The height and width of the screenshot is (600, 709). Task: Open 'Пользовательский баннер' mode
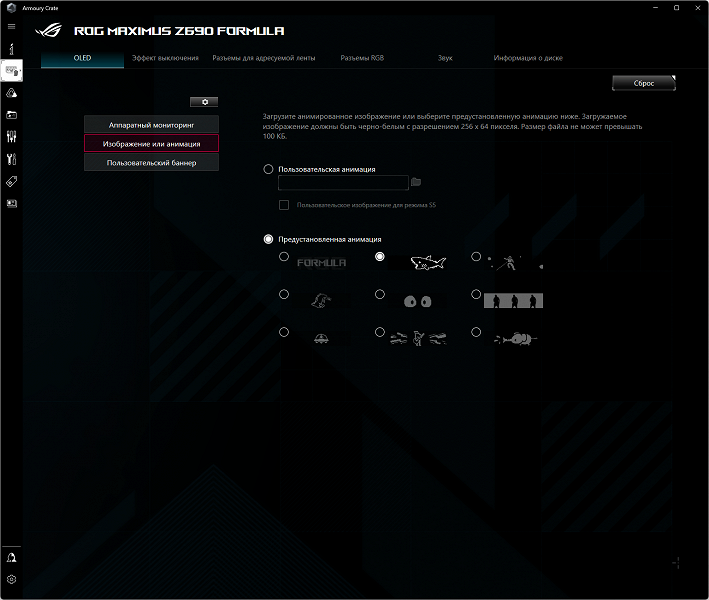(x=151, y=162)
